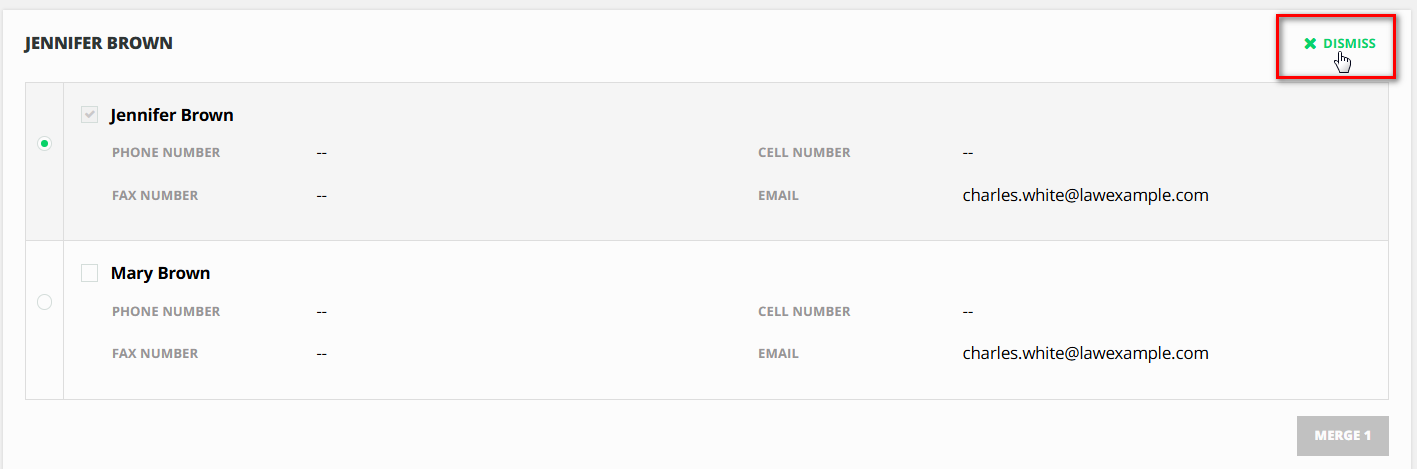This screenshot has height=469, width=1417.
Task: Click Jennifer Brown's fax number value
Action: (x=322, y=196)
